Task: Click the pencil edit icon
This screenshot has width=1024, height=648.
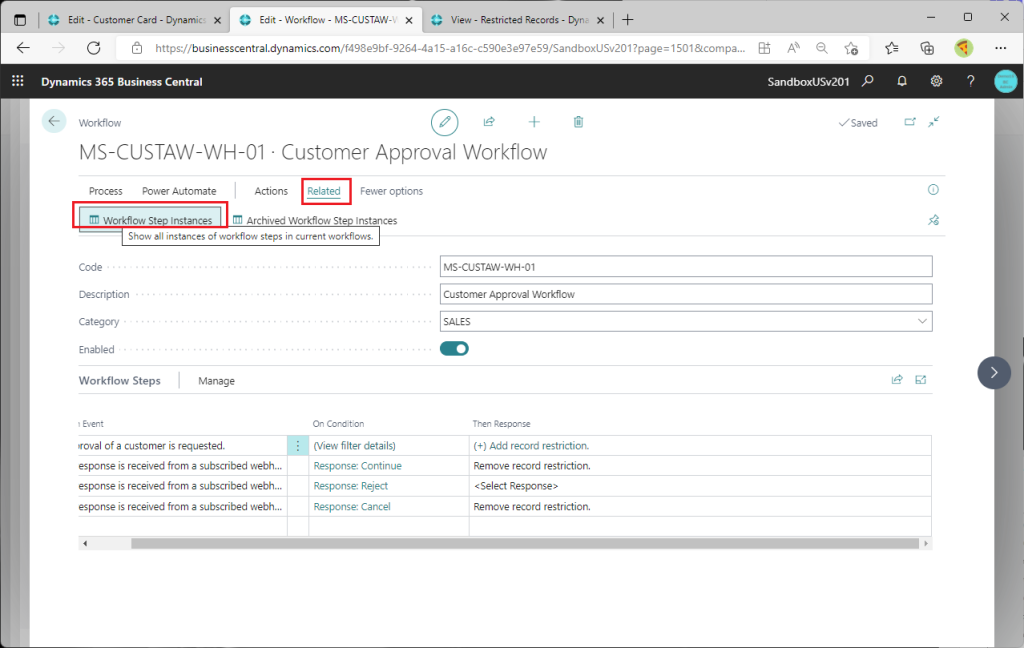Action: coord(444,122)
